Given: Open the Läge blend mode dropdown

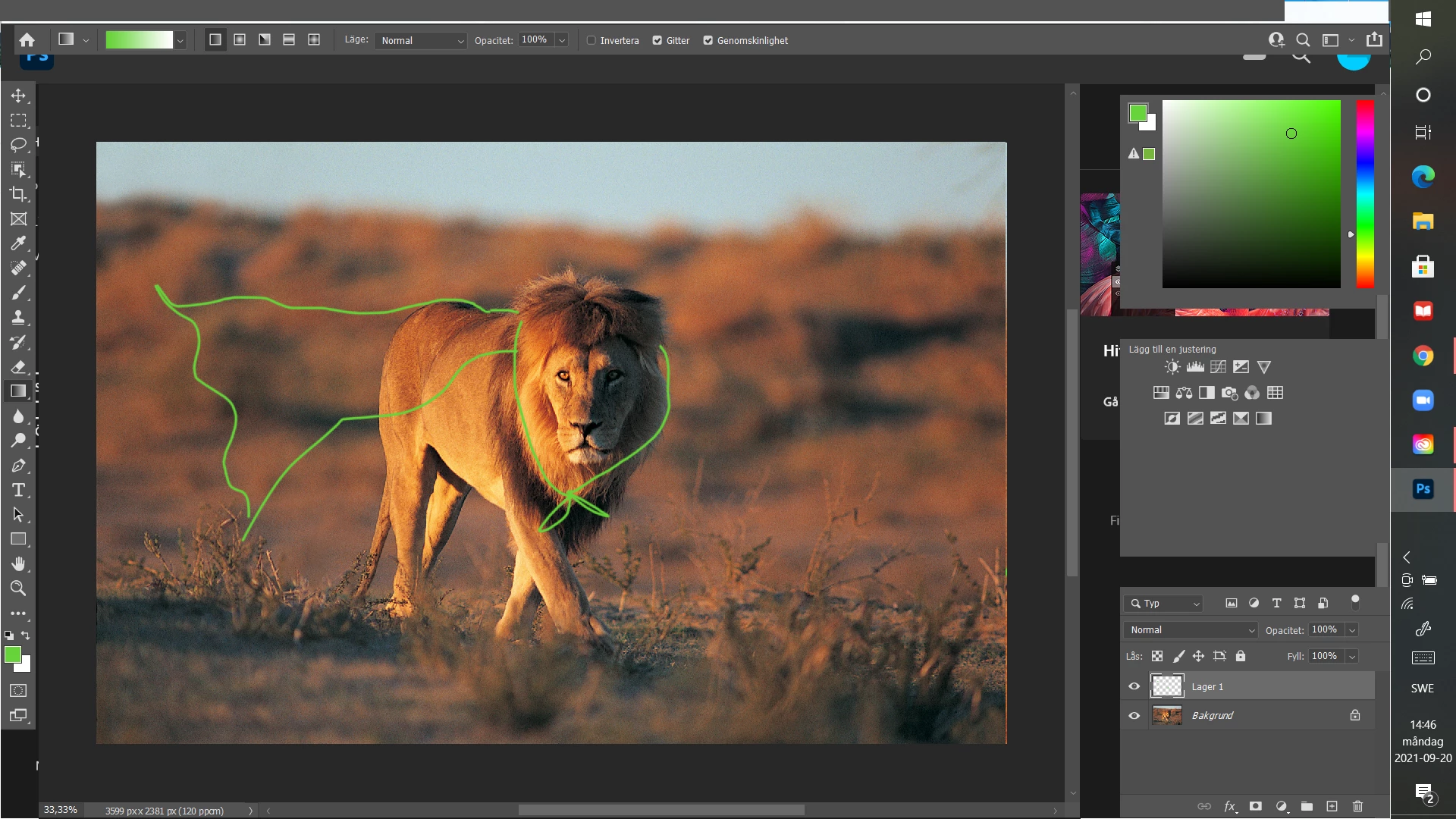Looking at the screenshot, I should [x=422, y=41].
